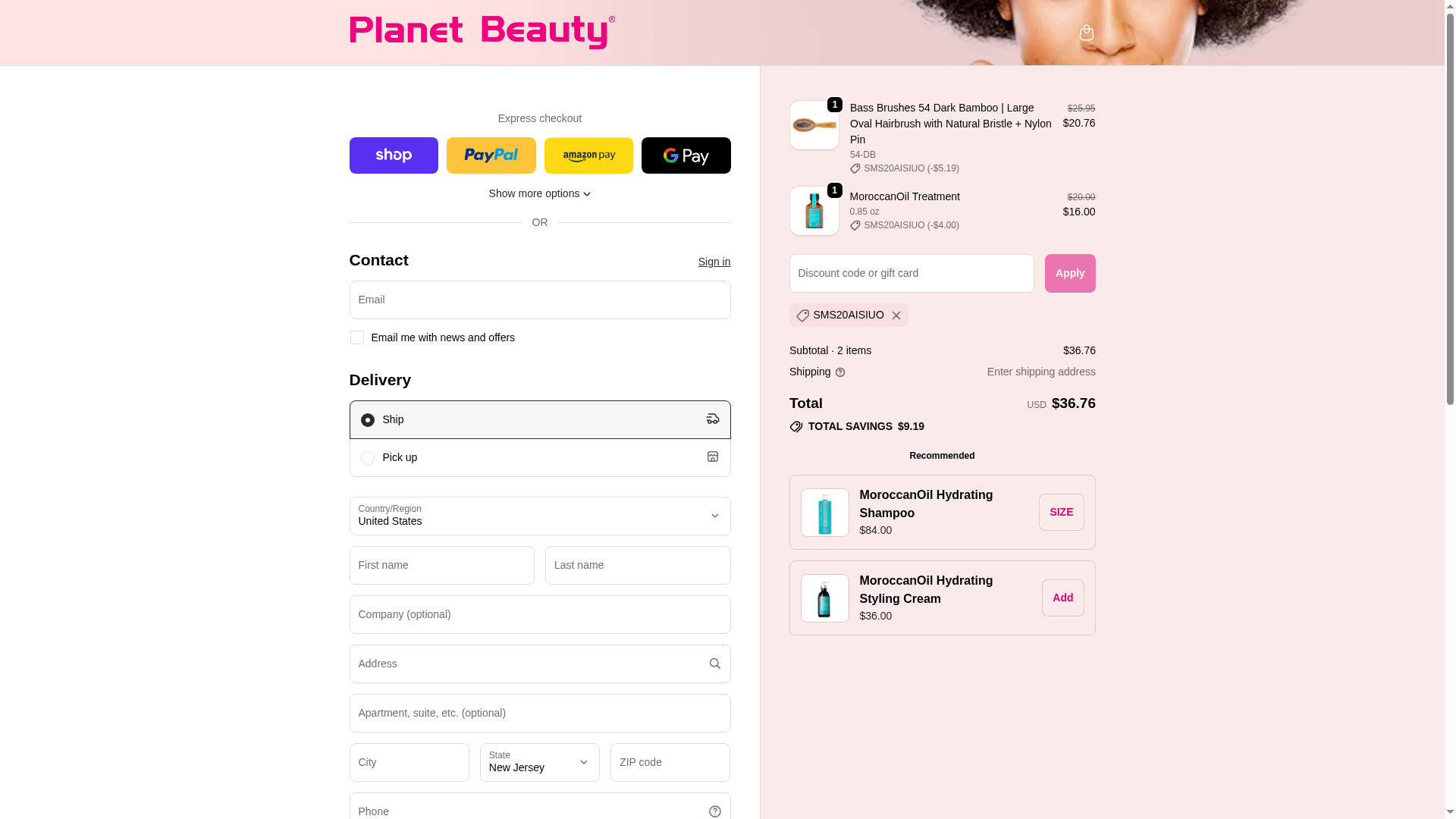Select the Ship delivery option
This screenshot has width=1456, height=819.
click(x=540, y=419)
